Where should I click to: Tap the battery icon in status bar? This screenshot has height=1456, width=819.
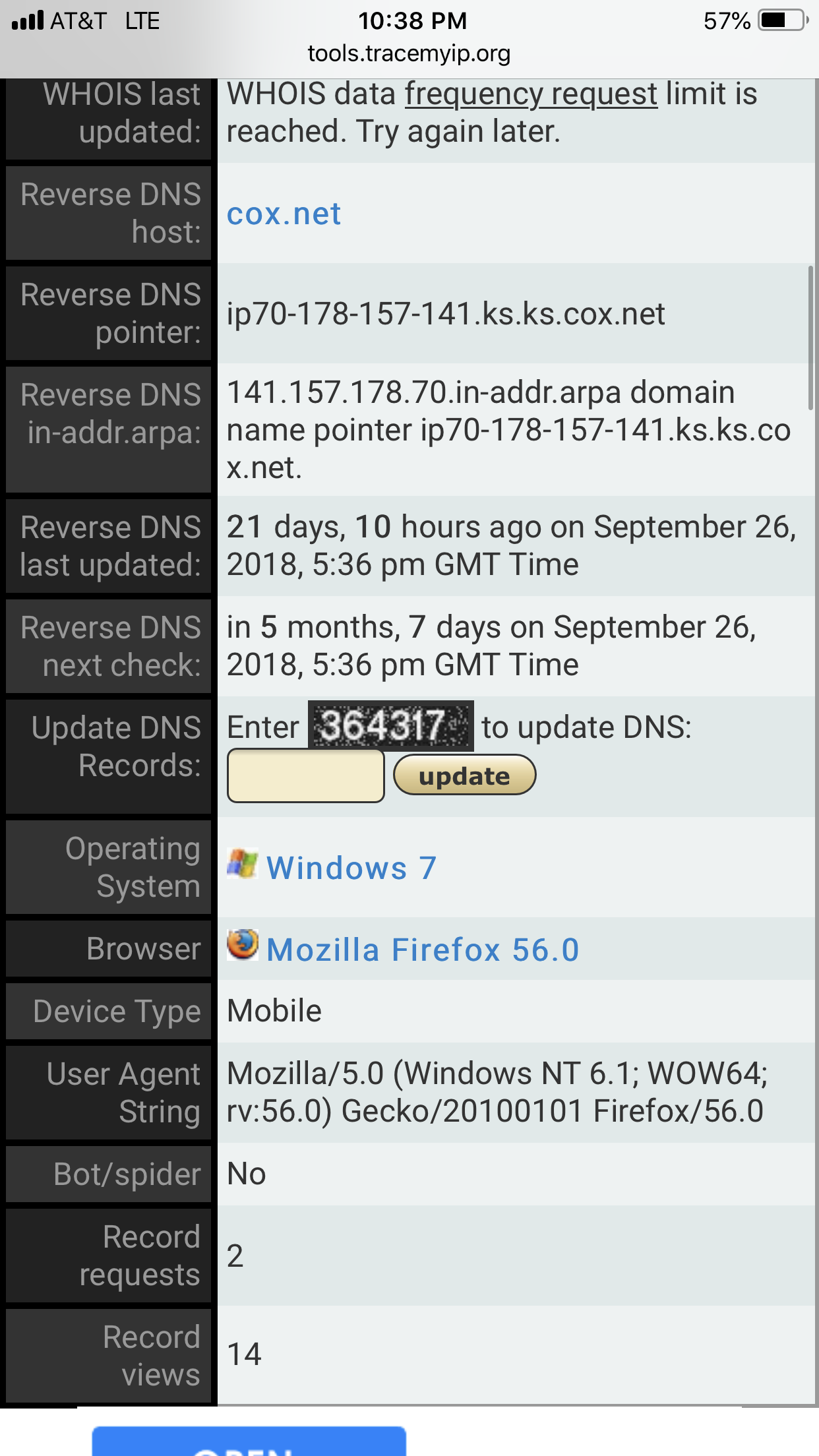pos(783,20)
